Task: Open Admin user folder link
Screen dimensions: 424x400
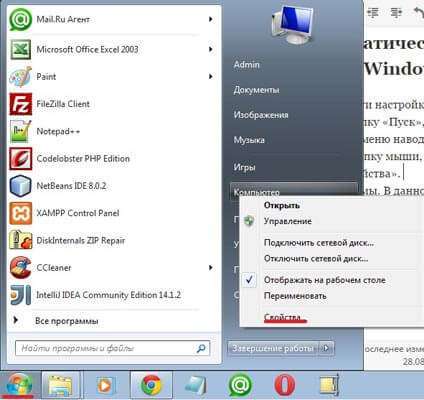Action: 247,65
